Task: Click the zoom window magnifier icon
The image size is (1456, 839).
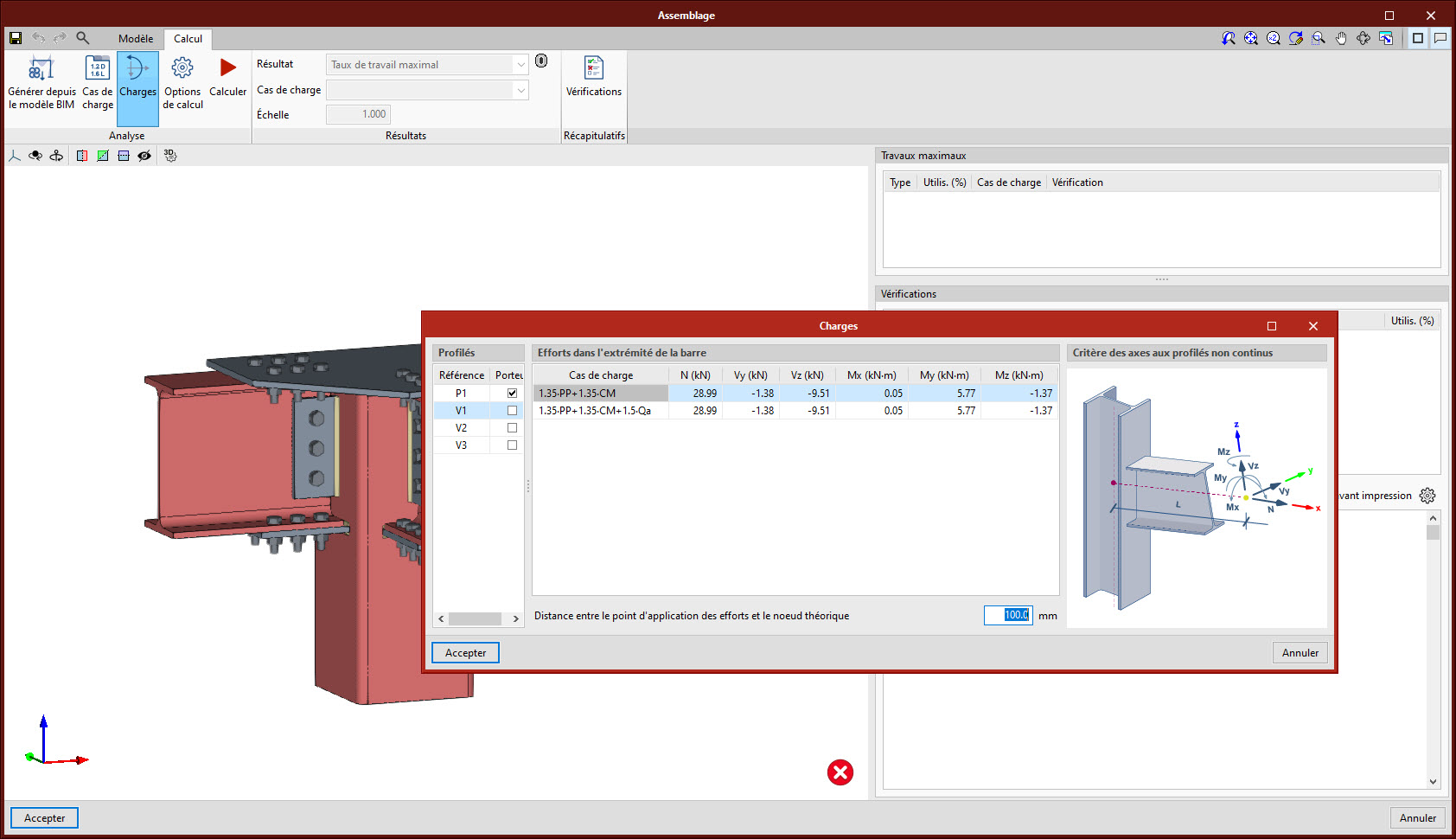Action: [1319, 38]
